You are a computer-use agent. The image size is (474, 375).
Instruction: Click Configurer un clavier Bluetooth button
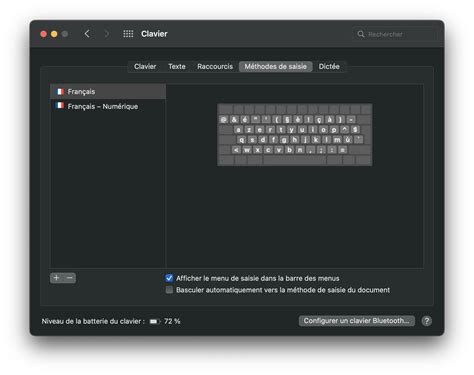[357, 321]
